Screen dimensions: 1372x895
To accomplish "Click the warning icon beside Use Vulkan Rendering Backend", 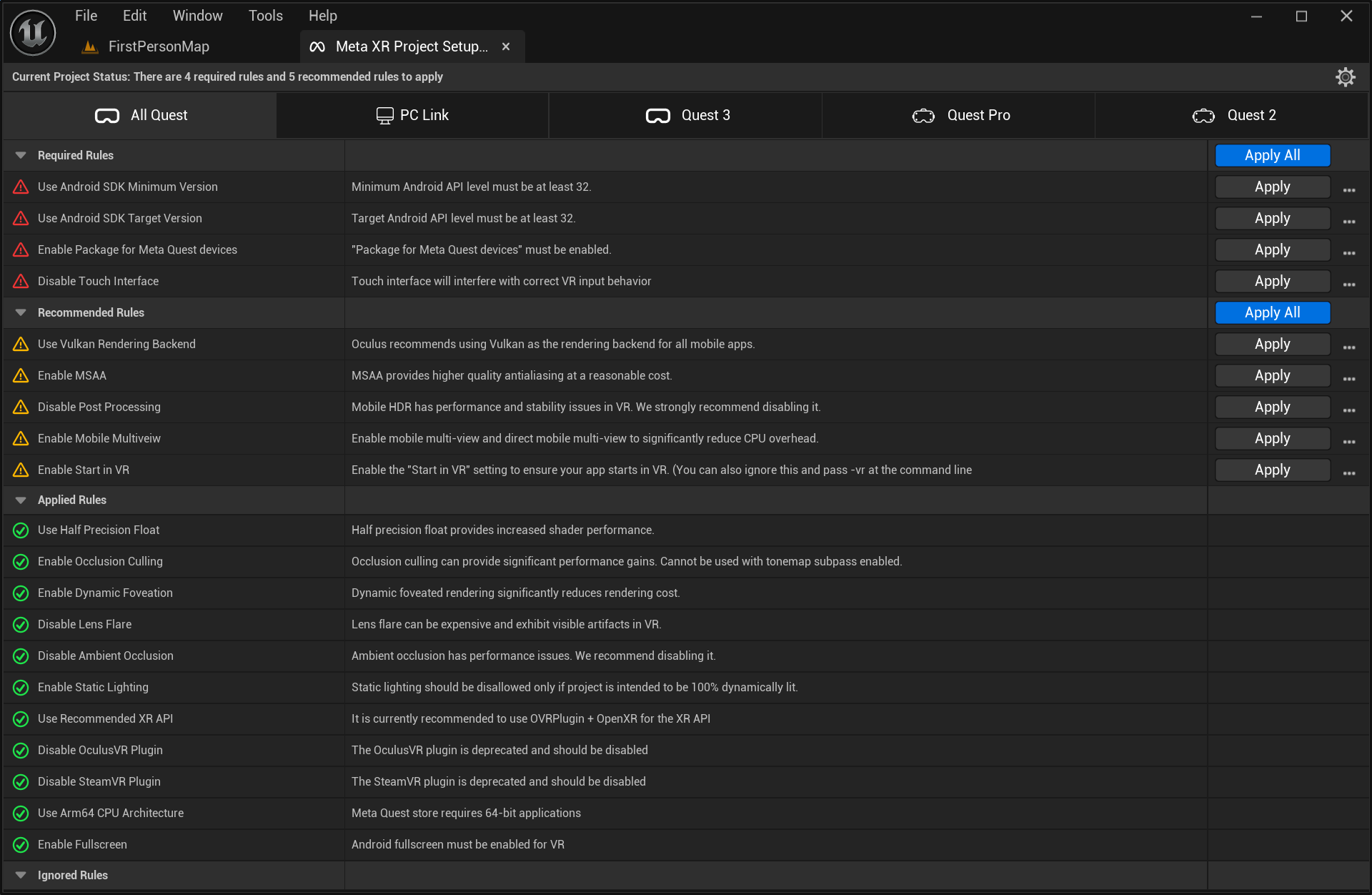I will point(20,344).
